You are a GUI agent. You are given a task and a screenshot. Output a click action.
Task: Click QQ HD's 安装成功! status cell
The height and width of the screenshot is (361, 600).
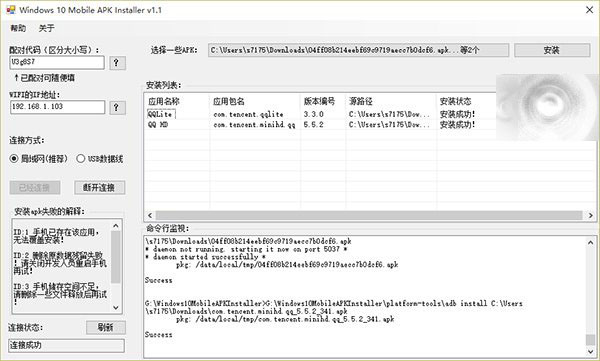457,124
